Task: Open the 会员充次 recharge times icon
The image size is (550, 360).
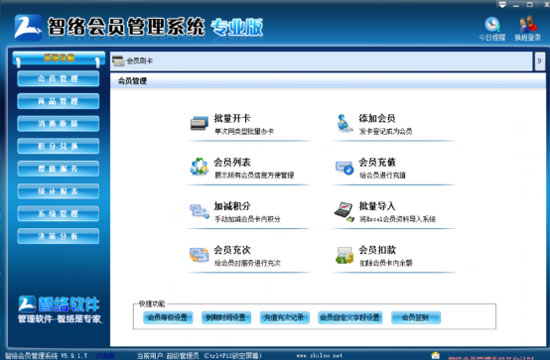Action: [x=199, y=255]
